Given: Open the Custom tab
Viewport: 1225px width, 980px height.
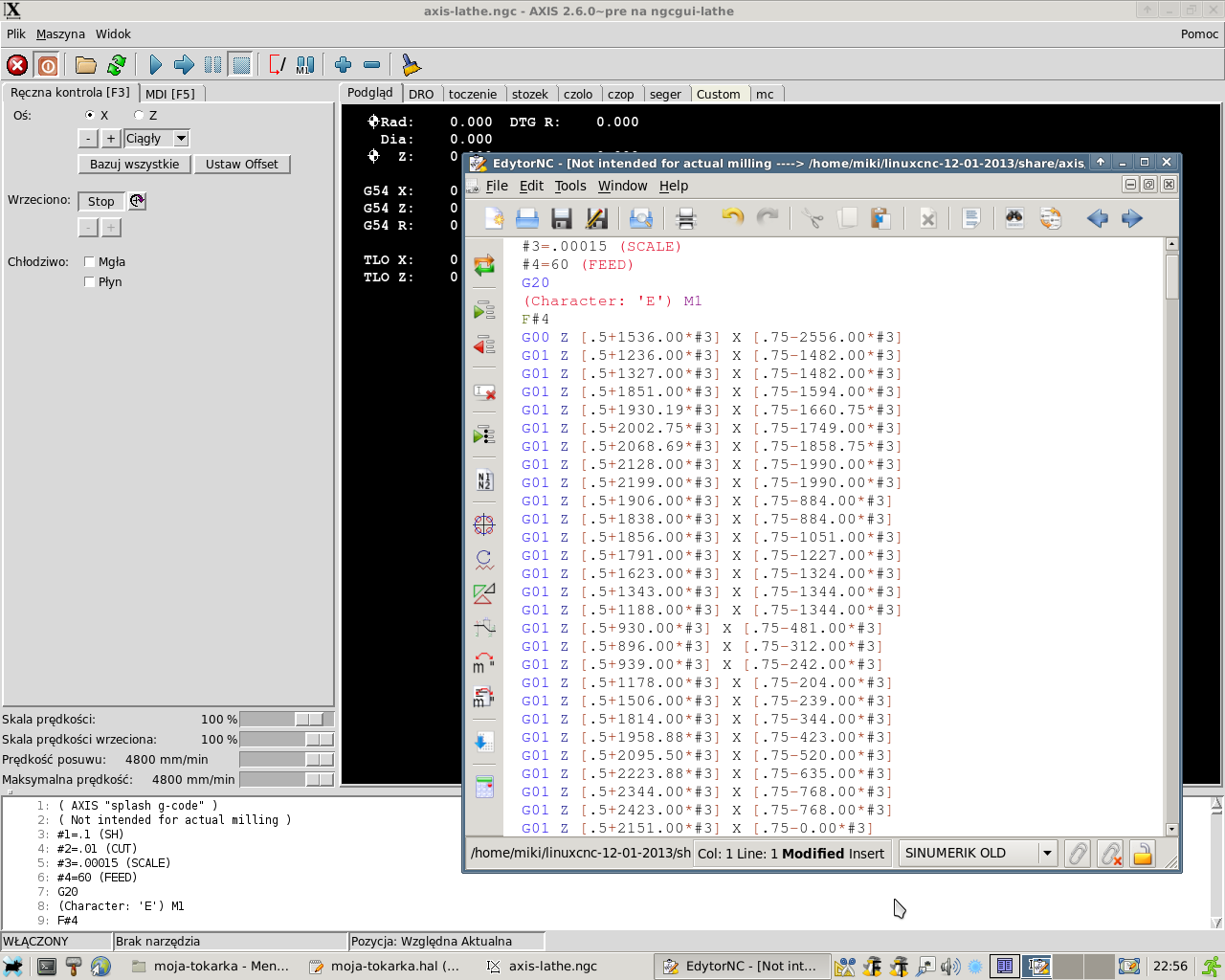Looking at the screenshot, I should click(x=718, y=94).
